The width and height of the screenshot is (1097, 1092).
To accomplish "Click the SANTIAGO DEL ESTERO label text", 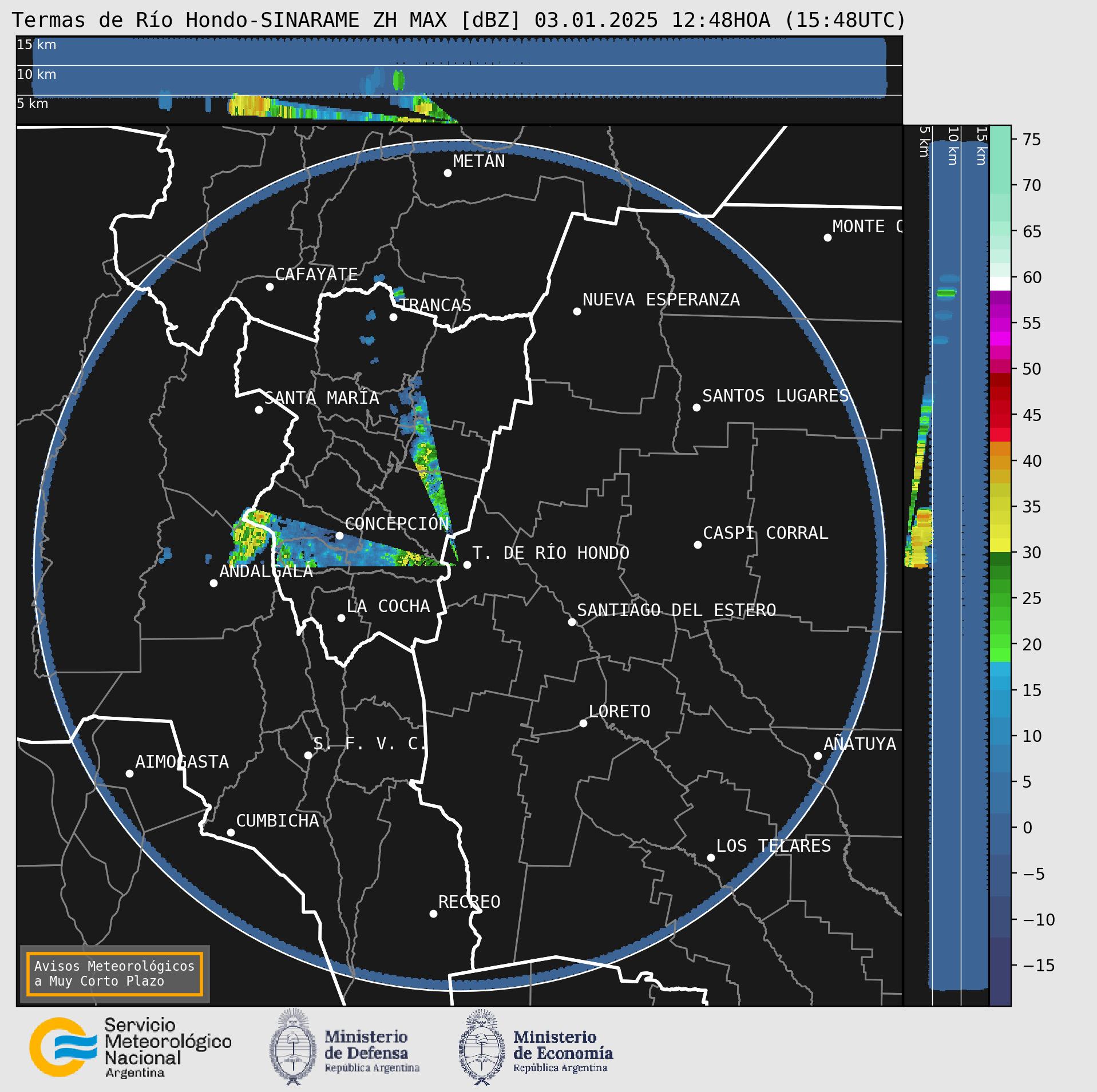I will point(676,610).
